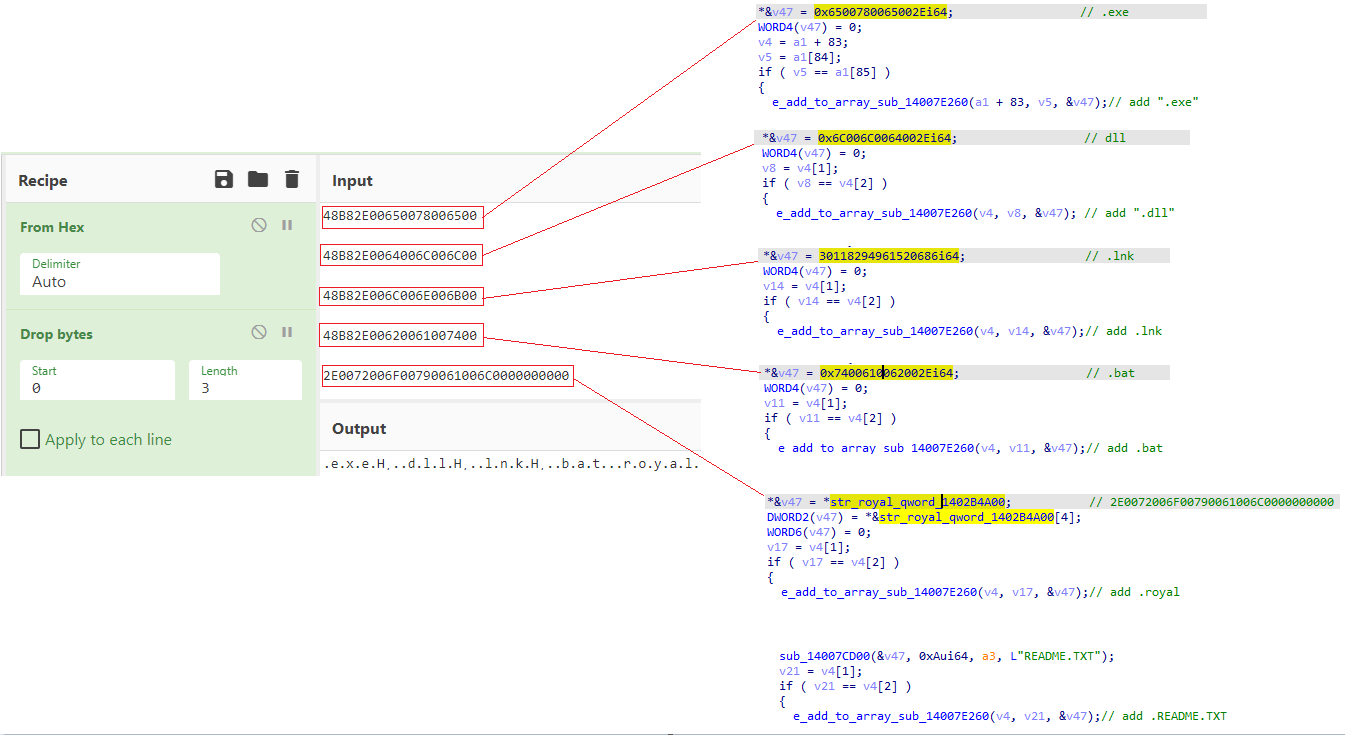1345x735 pixels.
Task: Enable the Apply to each line checkbox
Action: [30, 439]
